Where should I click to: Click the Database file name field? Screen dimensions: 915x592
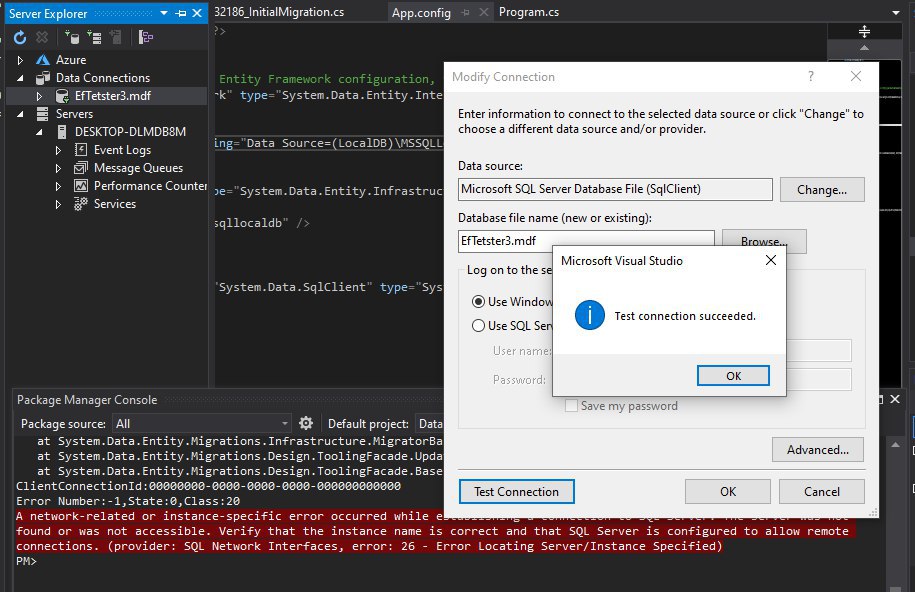(586, 241)
